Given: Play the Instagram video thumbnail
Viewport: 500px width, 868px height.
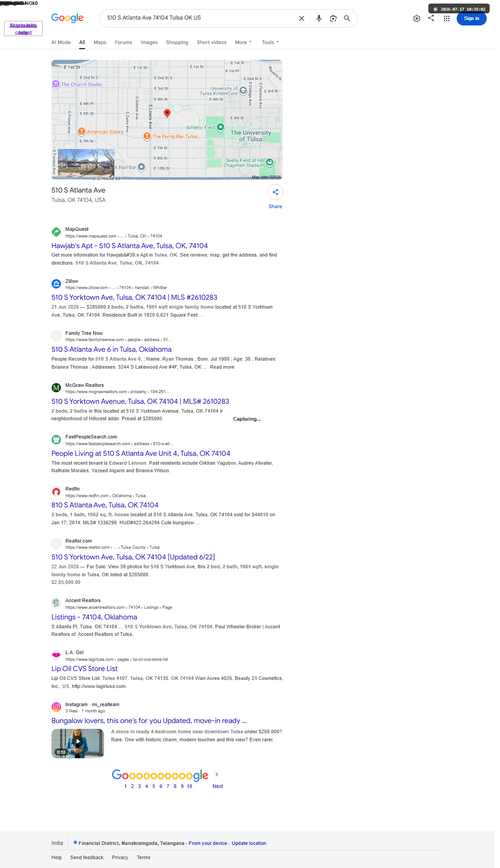Looking at the screenshot, I should (78, 743).
